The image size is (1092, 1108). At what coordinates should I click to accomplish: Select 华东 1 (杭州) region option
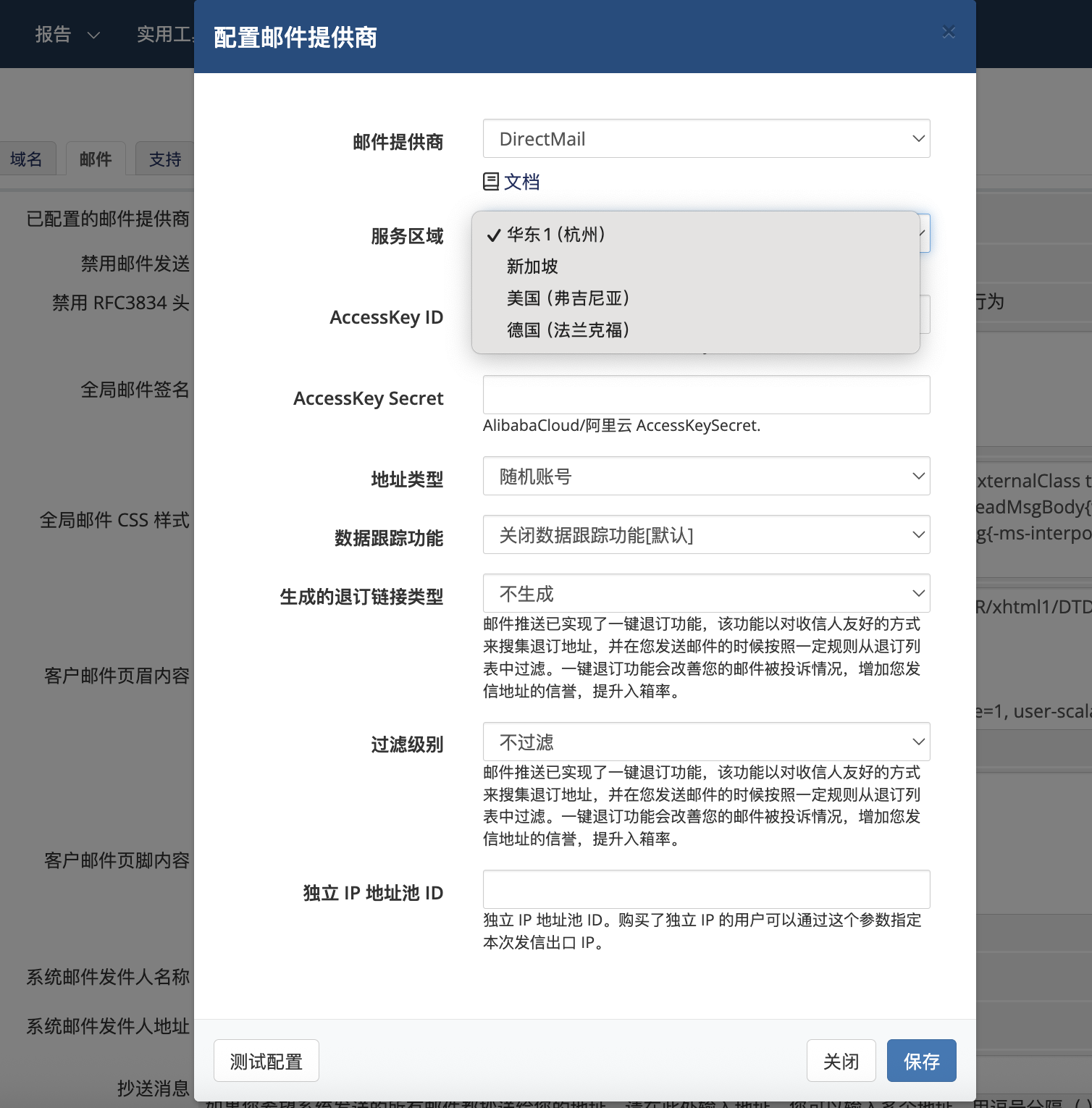click(556, 235)
